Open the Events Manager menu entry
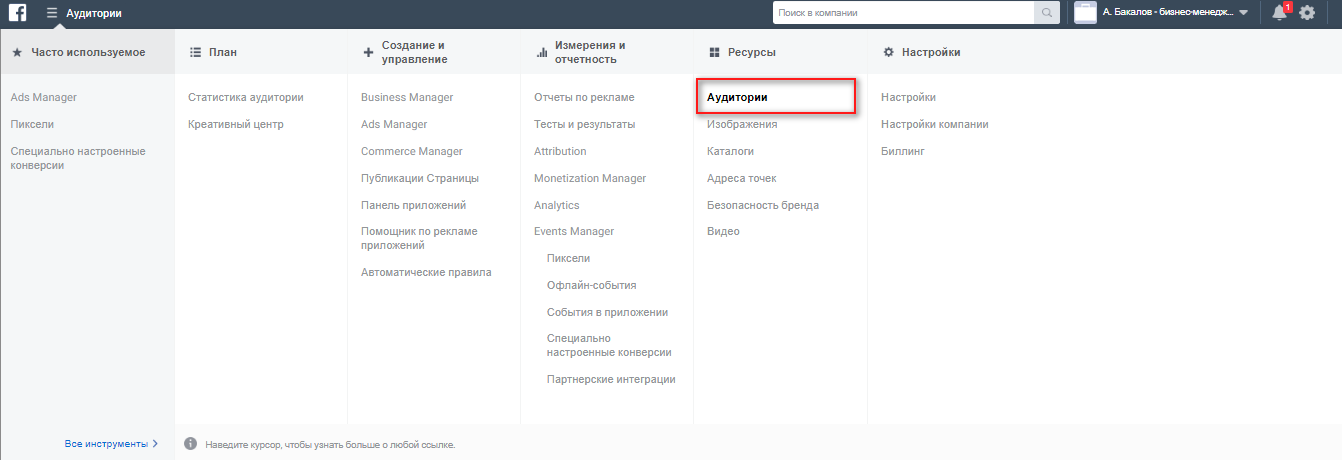Screen dimensions: 1342x460 574,231
